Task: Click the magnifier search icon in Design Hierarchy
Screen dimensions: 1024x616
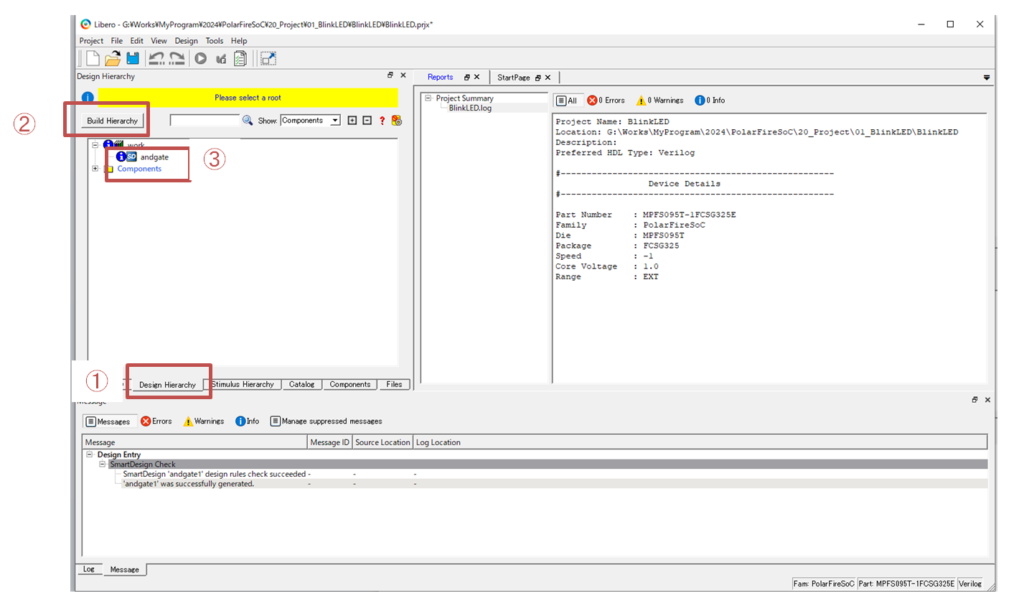Action: point(248,120)
